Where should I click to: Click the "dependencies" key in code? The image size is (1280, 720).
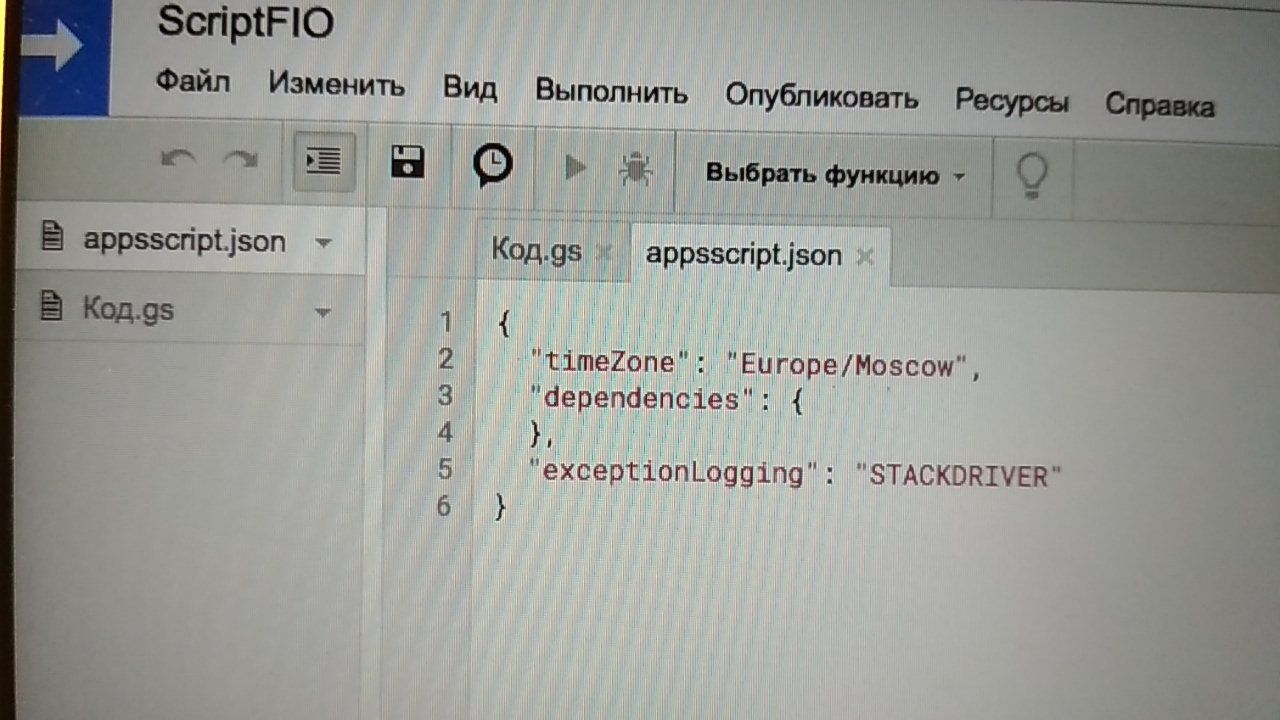pyautogui.click(x=640, y=397)
